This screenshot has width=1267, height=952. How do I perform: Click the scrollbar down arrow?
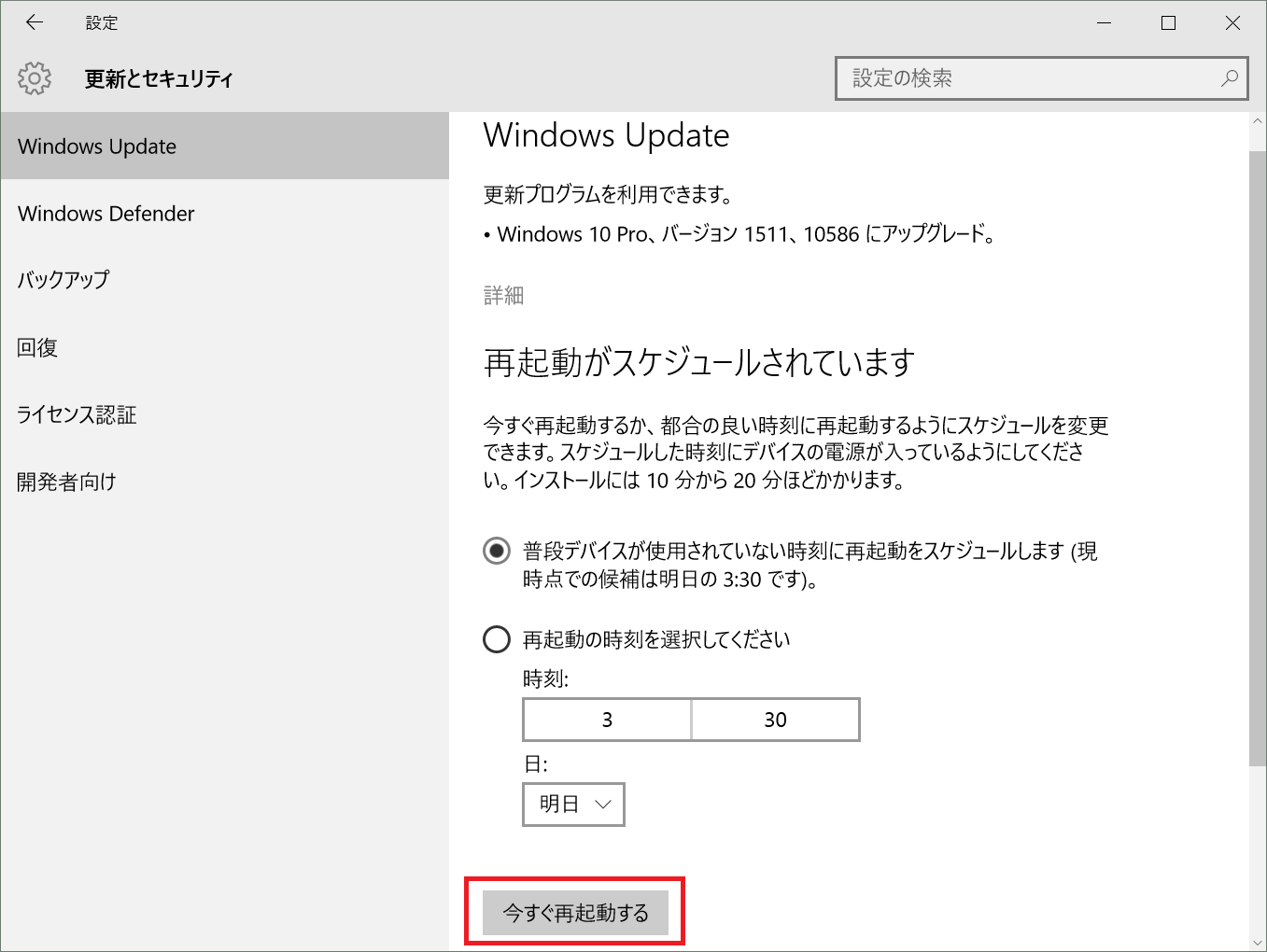1257,943
